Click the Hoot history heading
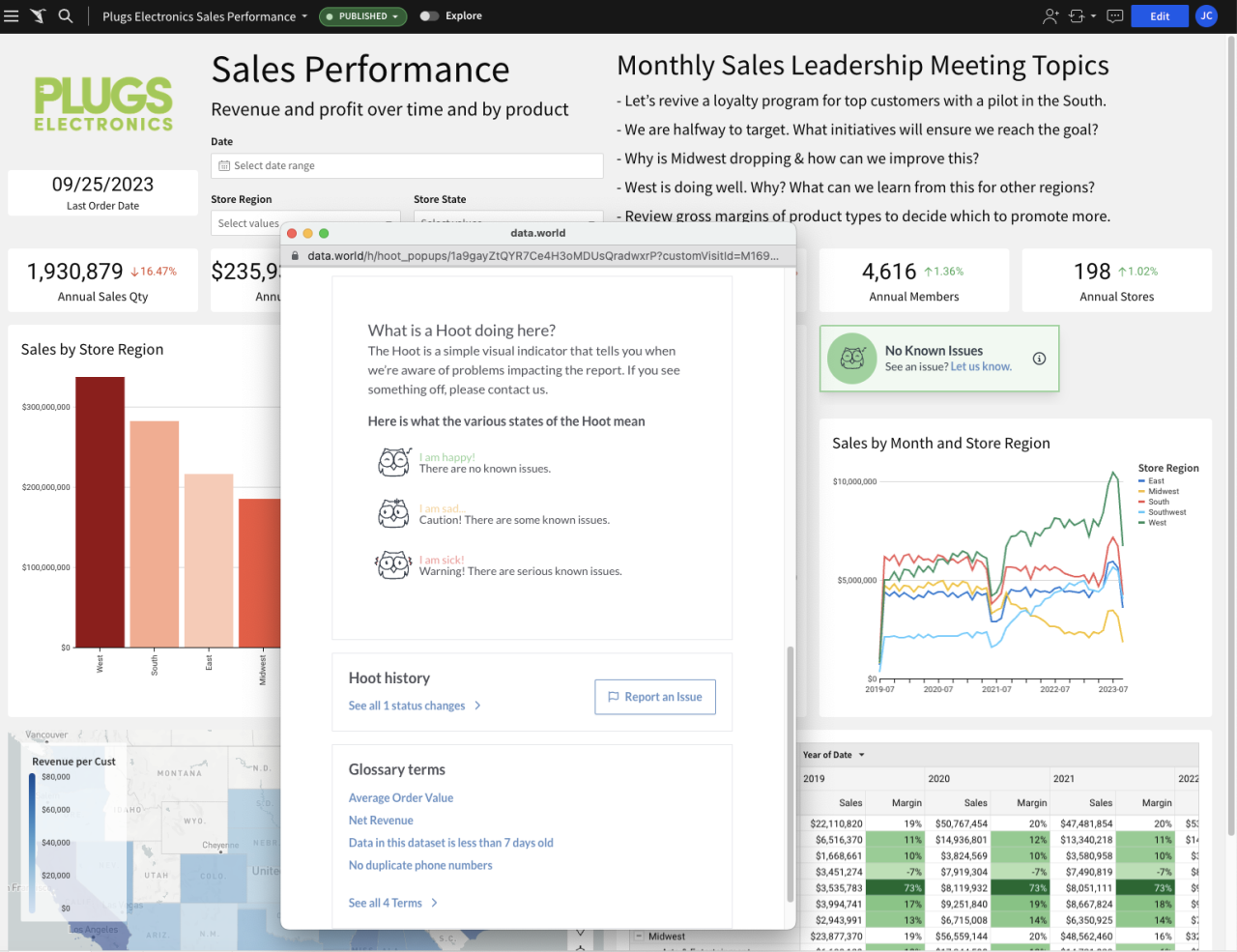This screenshot has height=952, width=1237. click(x=389, y=678)
